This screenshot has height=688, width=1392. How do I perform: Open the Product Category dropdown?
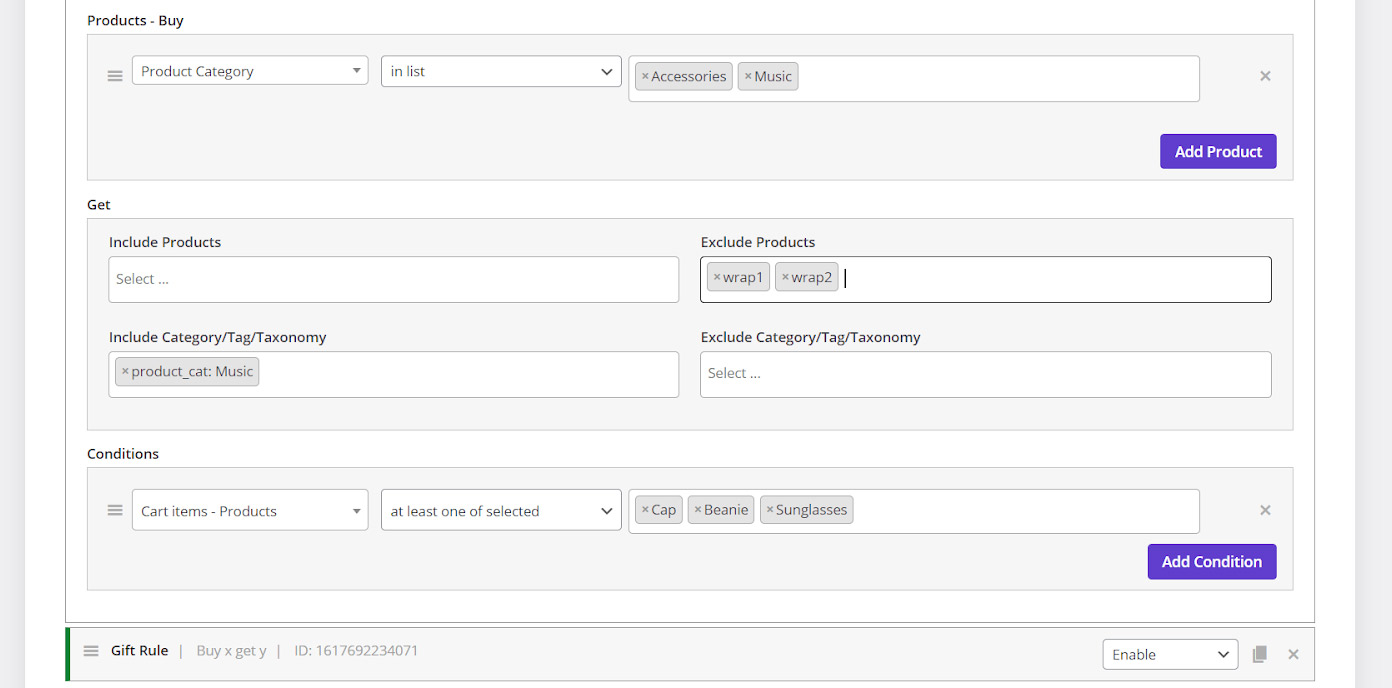pyautogui.click(x=250, y=71)
